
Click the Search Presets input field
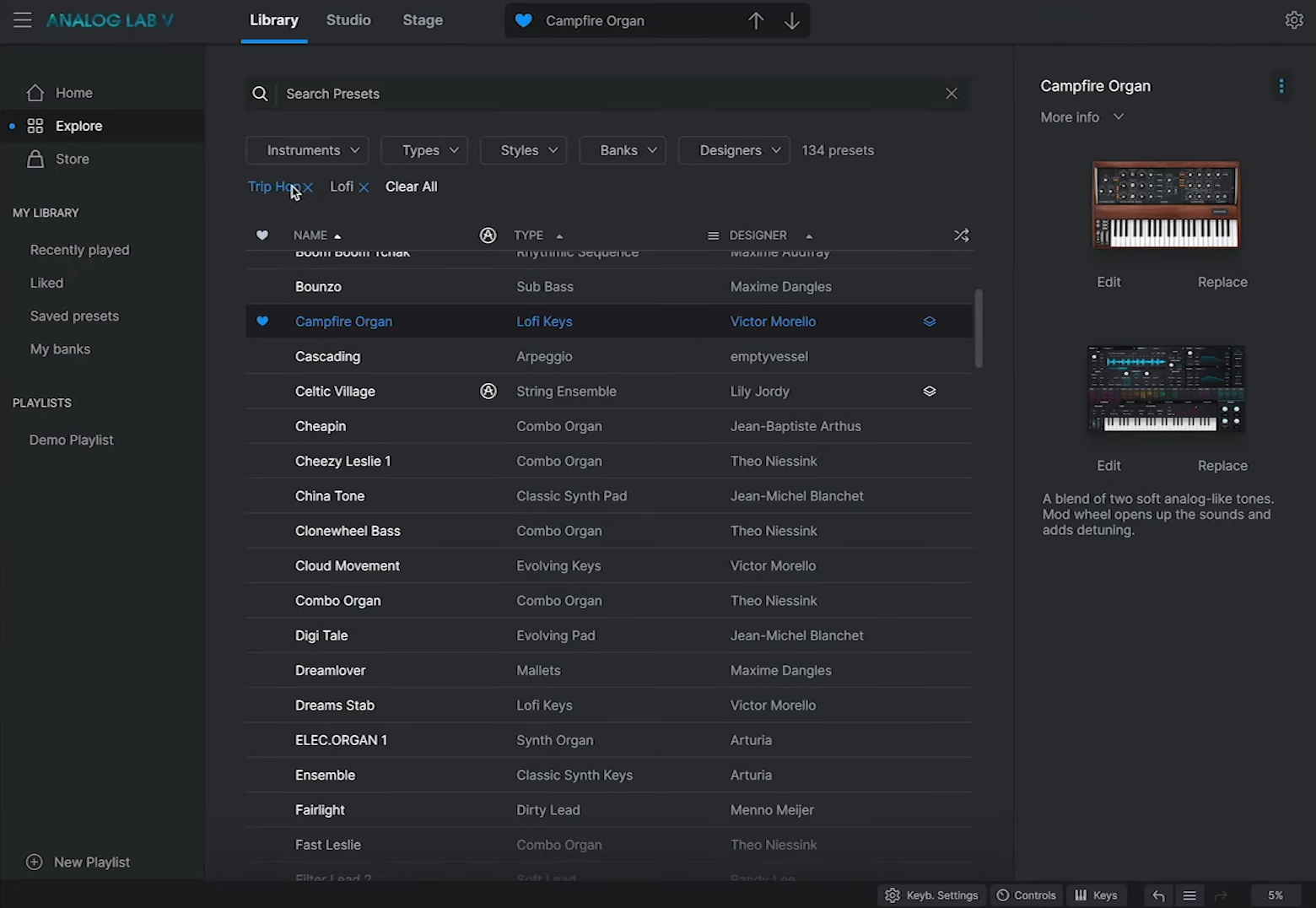[x=607, y=94]
